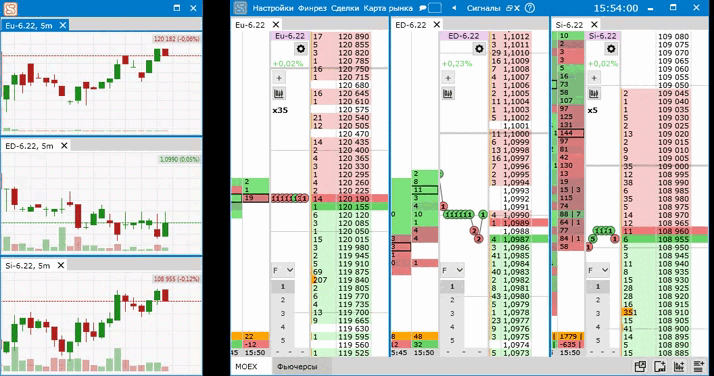This screenshot has width=714, height=376.
Task: Open the help question mark icon
Action: [x=530, y=8]
